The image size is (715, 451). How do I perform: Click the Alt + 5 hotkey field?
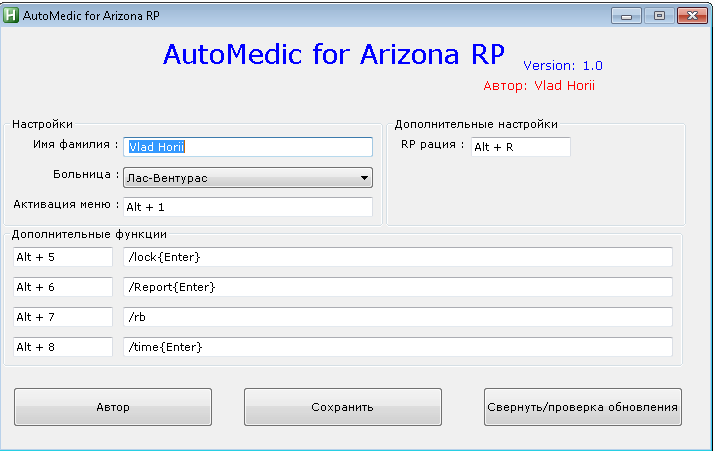point(62,257)
